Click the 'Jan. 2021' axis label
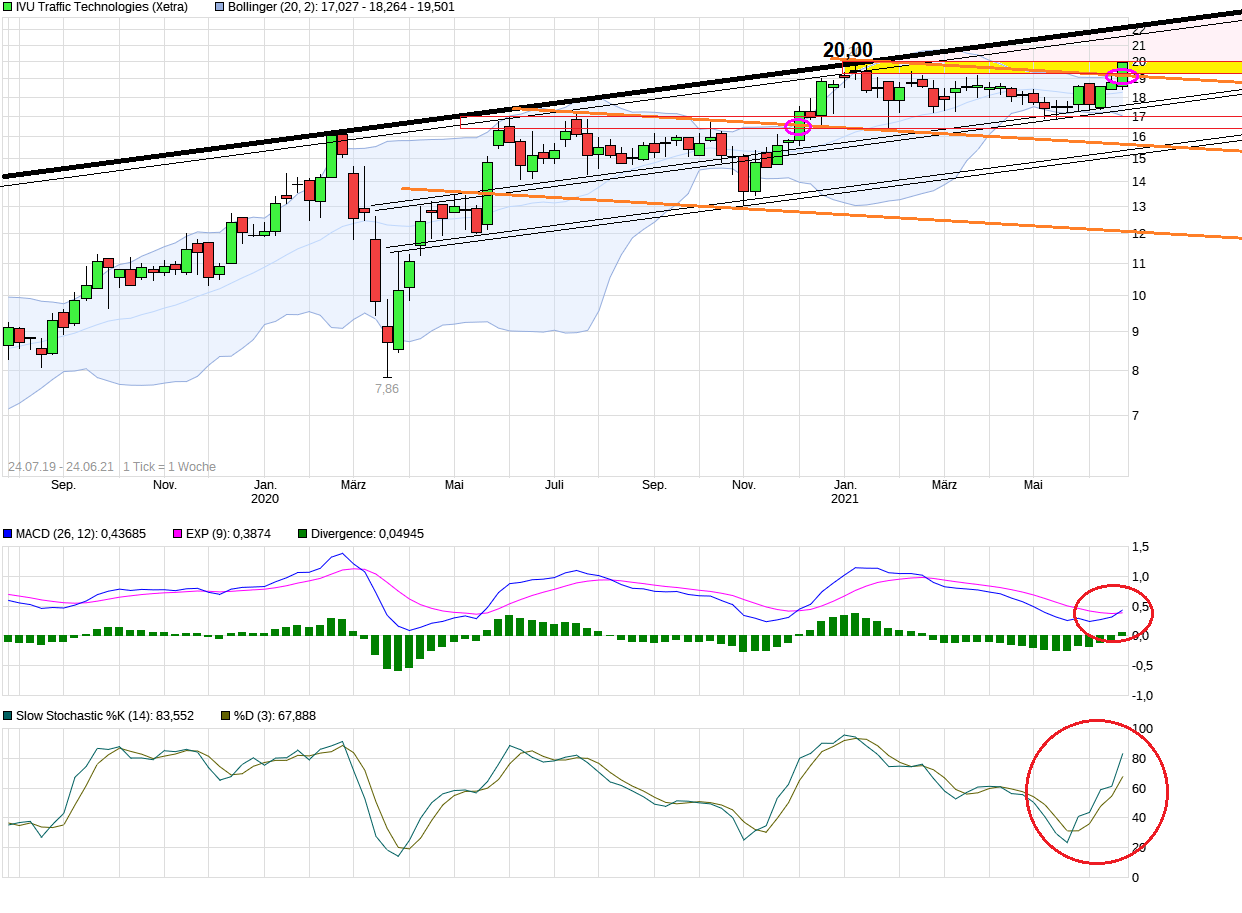 click(845, 491)
